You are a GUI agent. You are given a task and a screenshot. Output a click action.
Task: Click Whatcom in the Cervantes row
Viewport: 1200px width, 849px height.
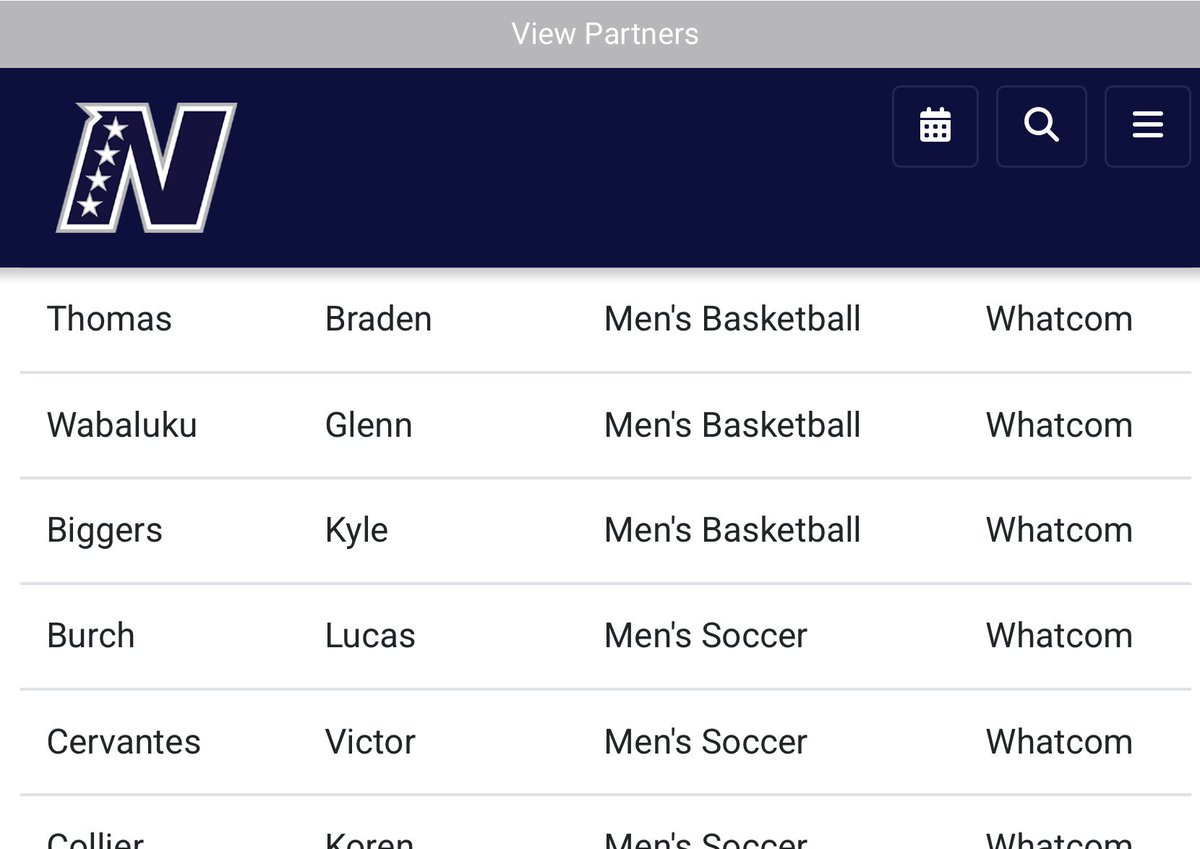pos(1059,742)
